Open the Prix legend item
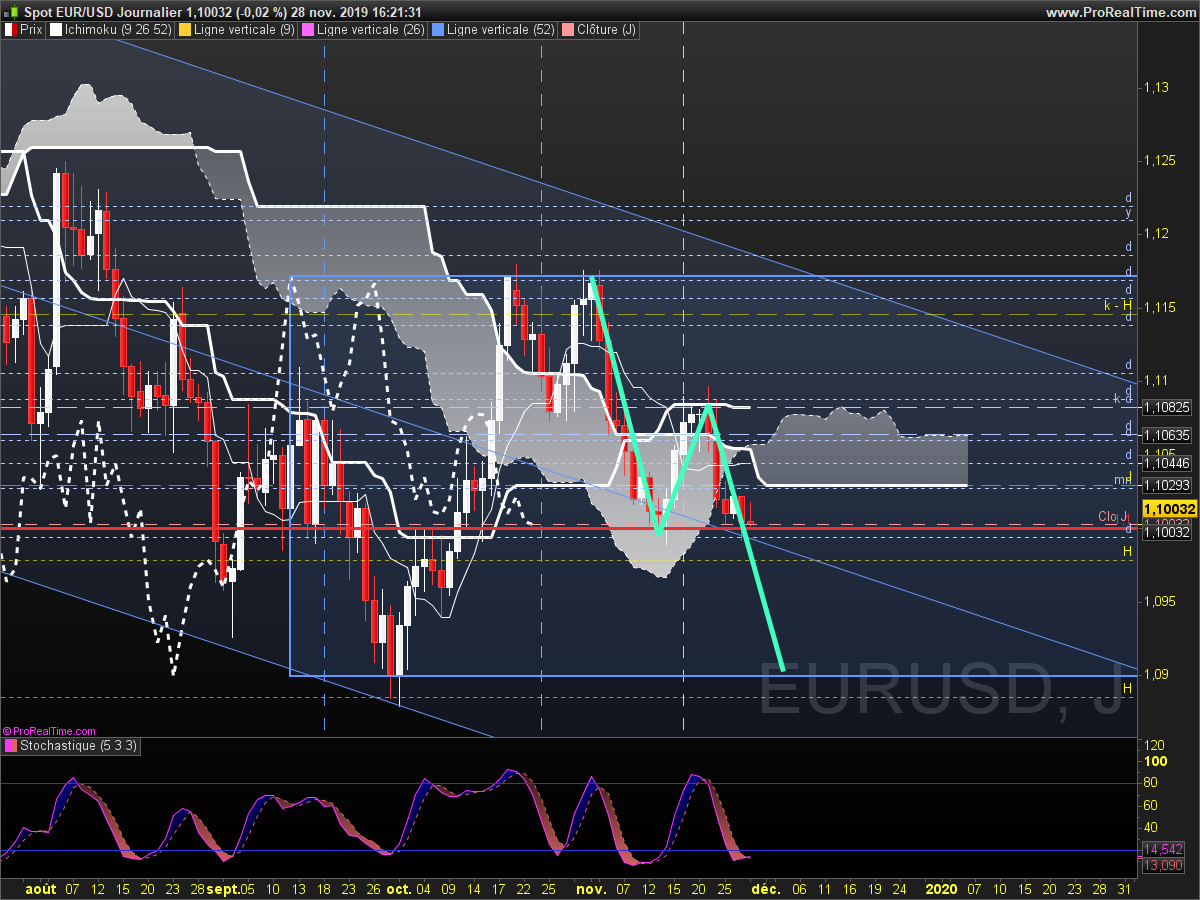 click(x=24, y=30)
